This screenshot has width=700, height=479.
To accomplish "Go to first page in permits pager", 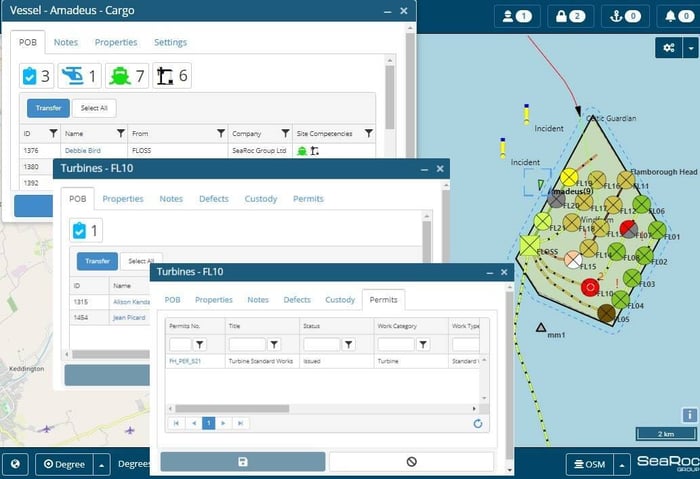I will click(176, 423).
